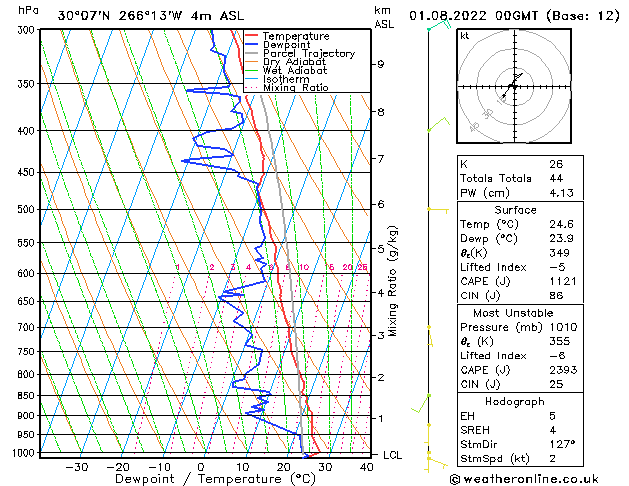Image resolution: width=629 pixels, height=486 pixels.
Task: Click the 700 pressure level label
Action: (28, 328)
